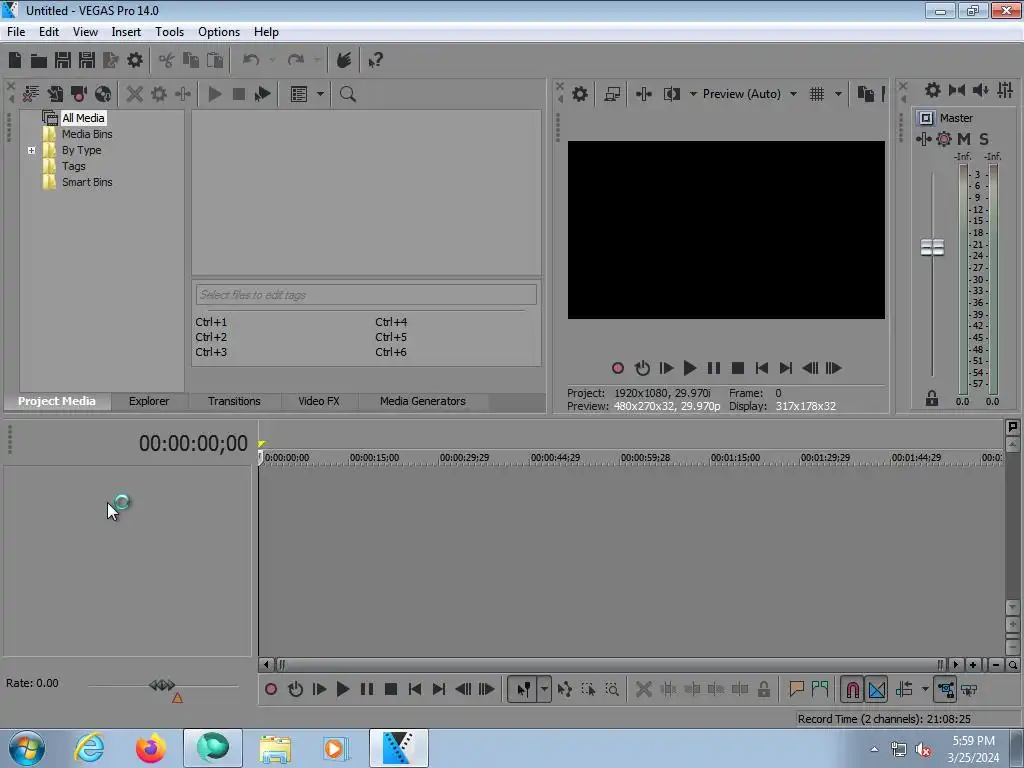
Task: Click the timeline horizontal scrollbar
Action: click(x=610, y=665)
